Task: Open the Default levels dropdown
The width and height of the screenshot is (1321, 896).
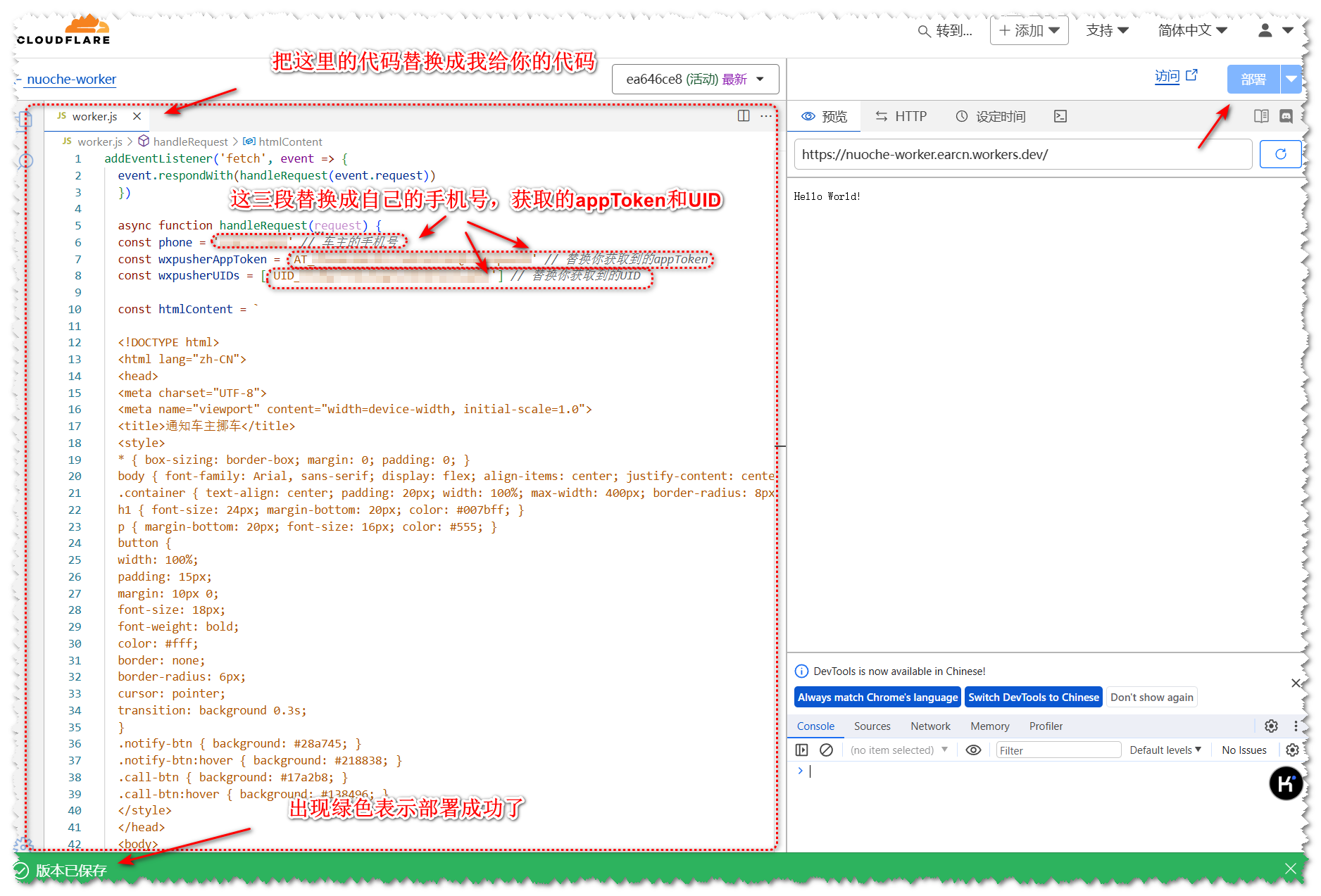Action: pos(1165,750)
